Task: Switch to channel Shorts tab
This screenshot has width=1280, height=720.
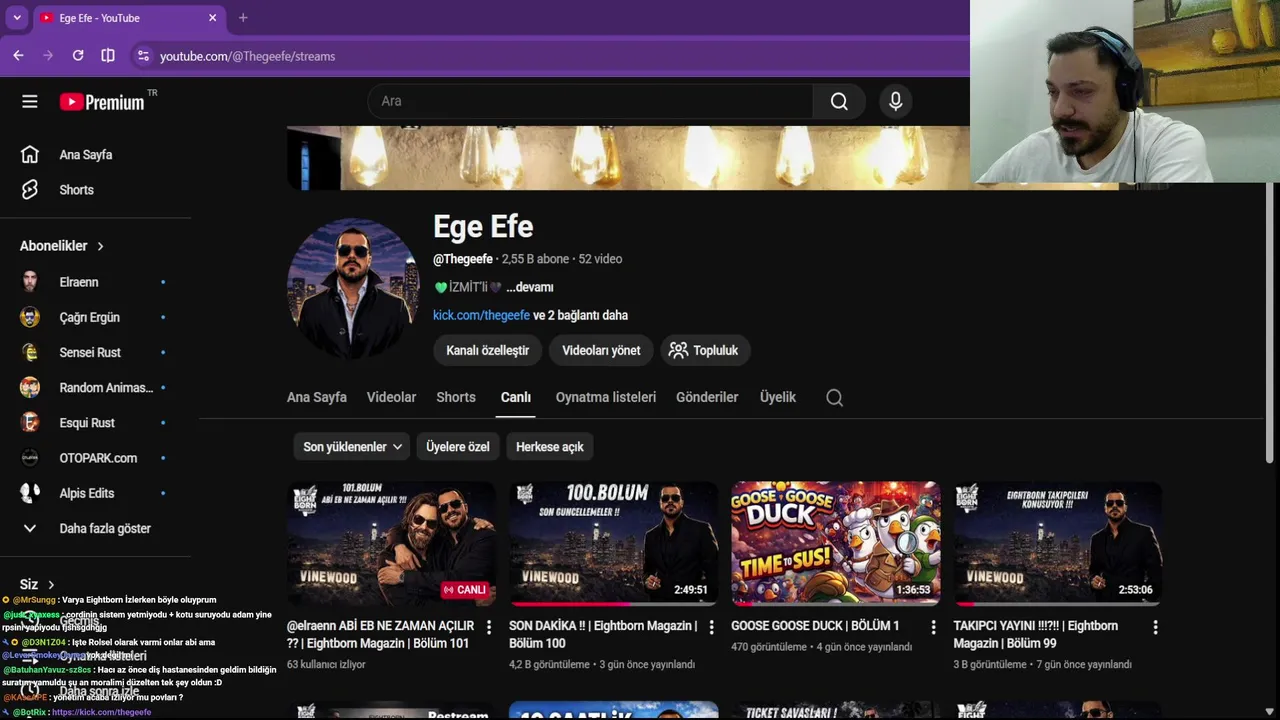Action: pos(456,397)
